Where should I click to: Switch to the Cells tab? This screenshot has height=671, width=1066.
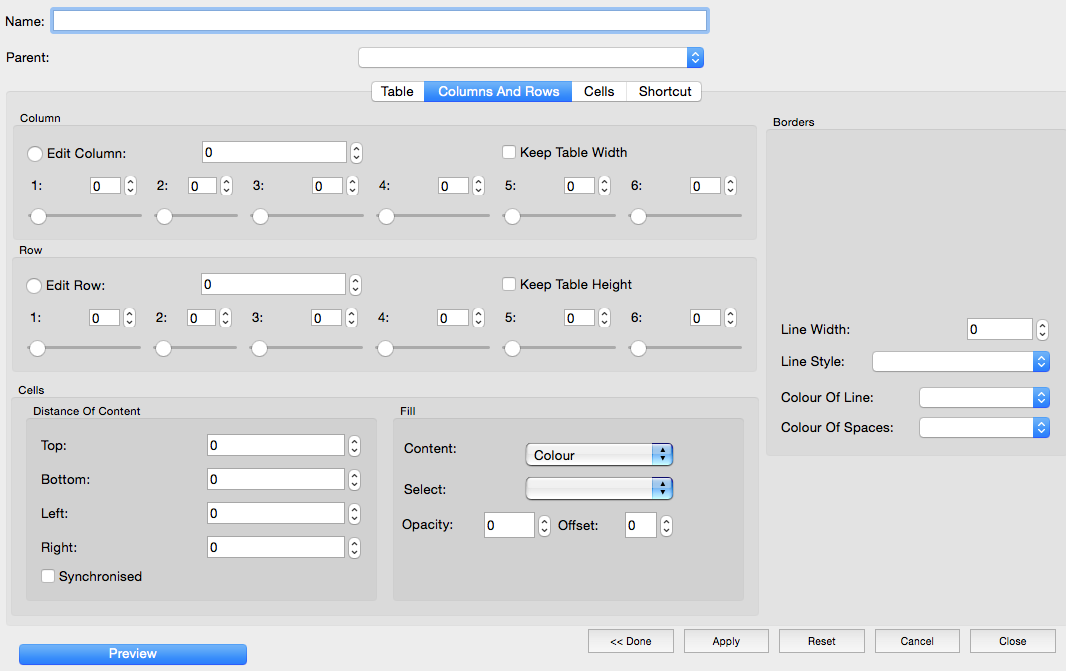click(x=599, y=91)
